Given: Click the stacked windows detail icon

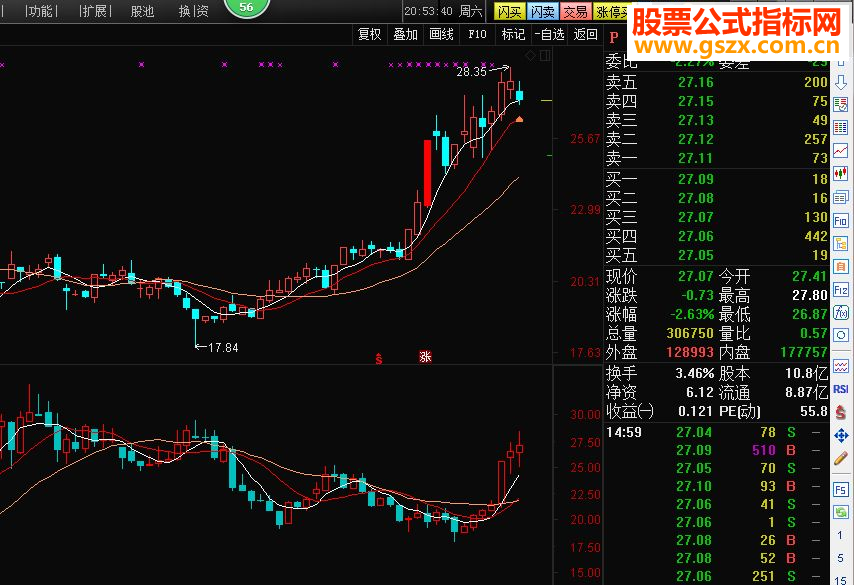Looking at the screenshot, I should click(x=841, y=197).
